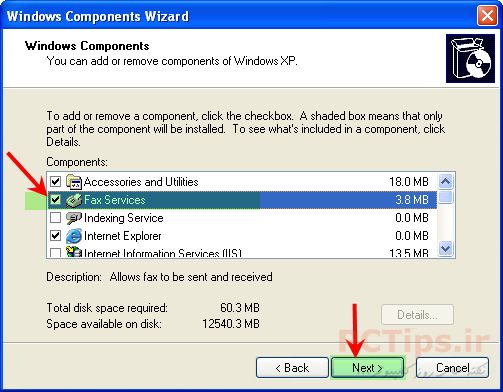Click the components list scroll down arrow

pyautogui.click(x=446, y=248)
